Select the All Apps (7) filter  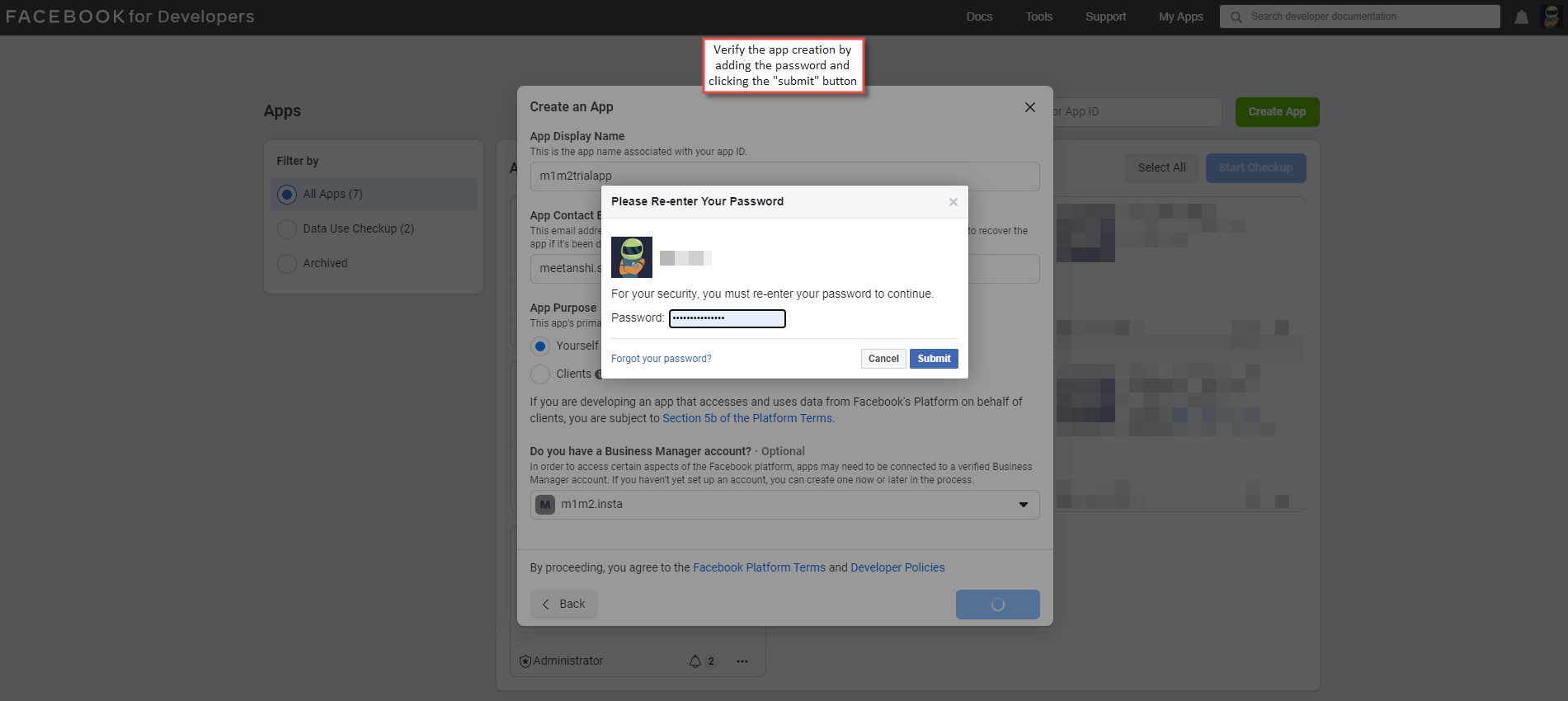click(374, 195)
